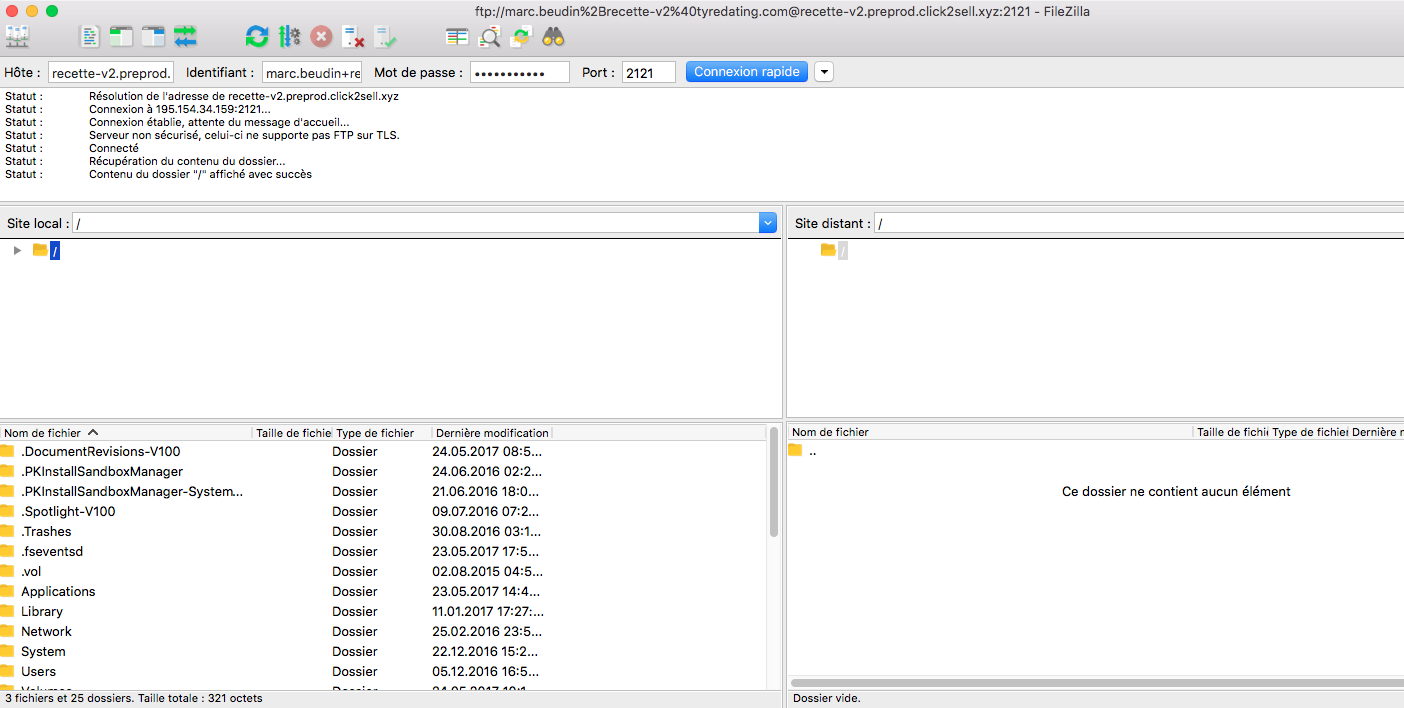Click the Connexion rapide button
Viewport: 1404px width, 708px height.
pos(747,72)
